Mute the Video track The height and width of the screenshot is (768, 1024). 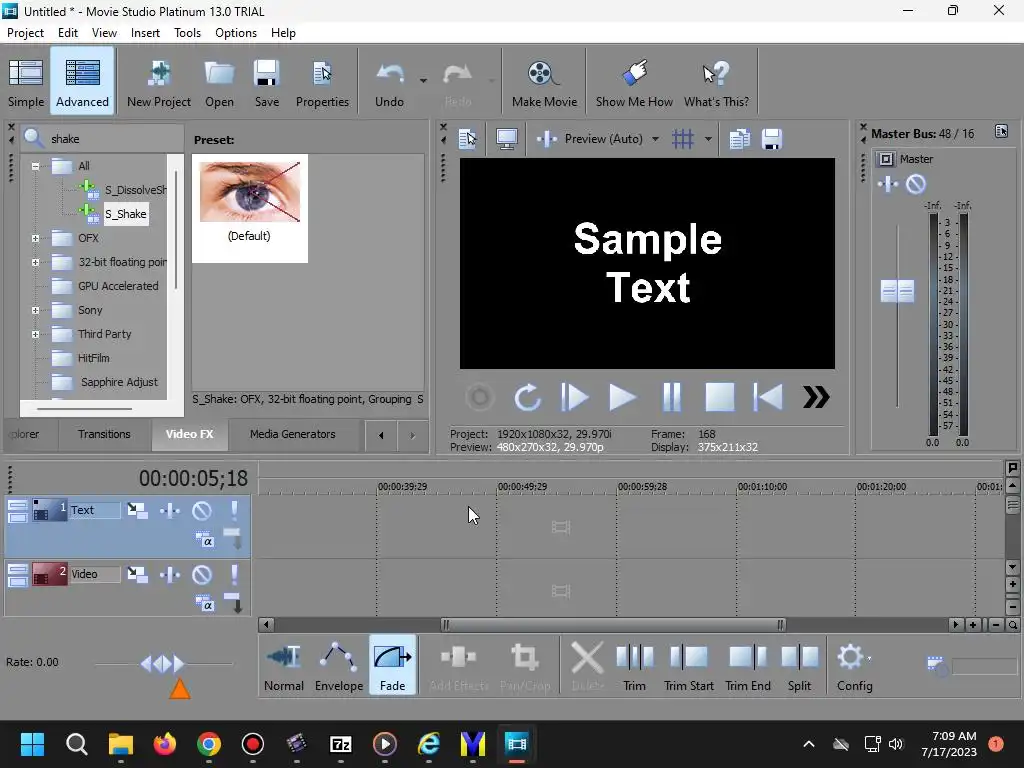click(x=202, y=574)
